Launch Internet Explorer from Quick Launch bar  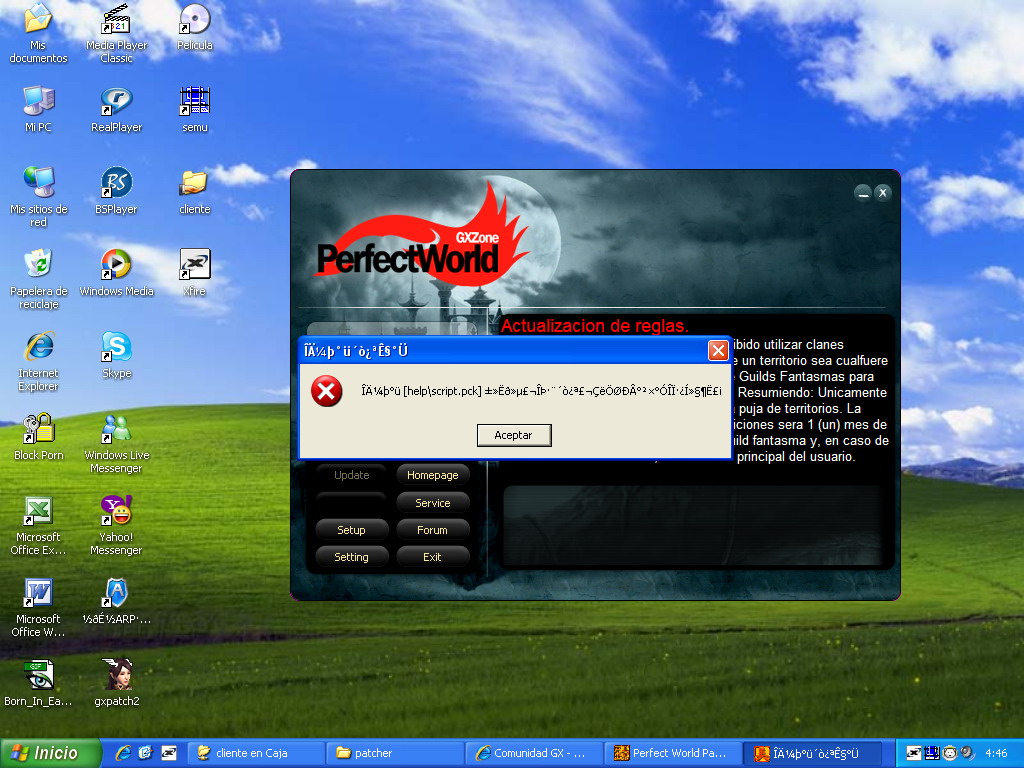[x=123, y=753]
